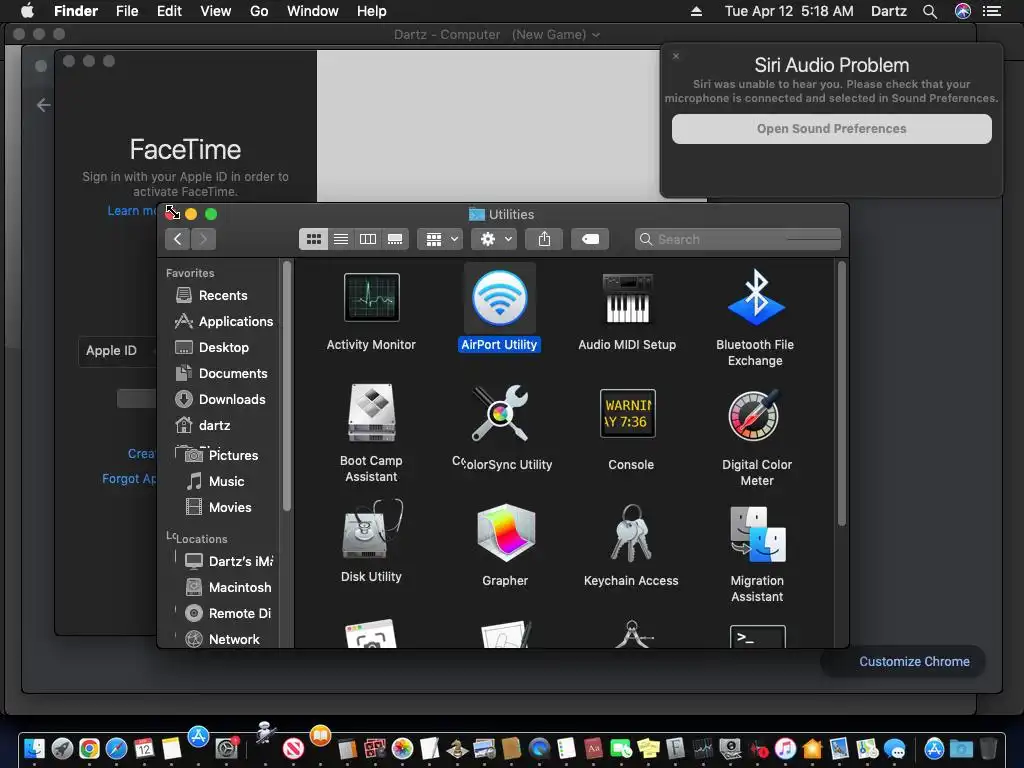The image size is (1024, 768).
Task: Open Applications in the Finder sidebar
Action: [224, 321]
